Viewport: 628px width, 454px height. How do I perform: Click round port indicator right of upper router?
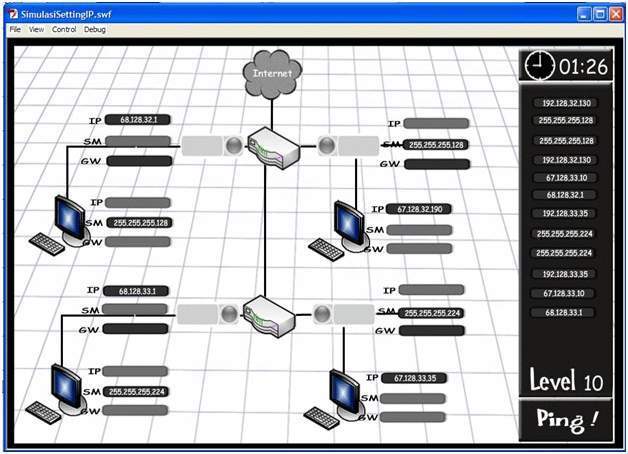[x=325, y=145]
